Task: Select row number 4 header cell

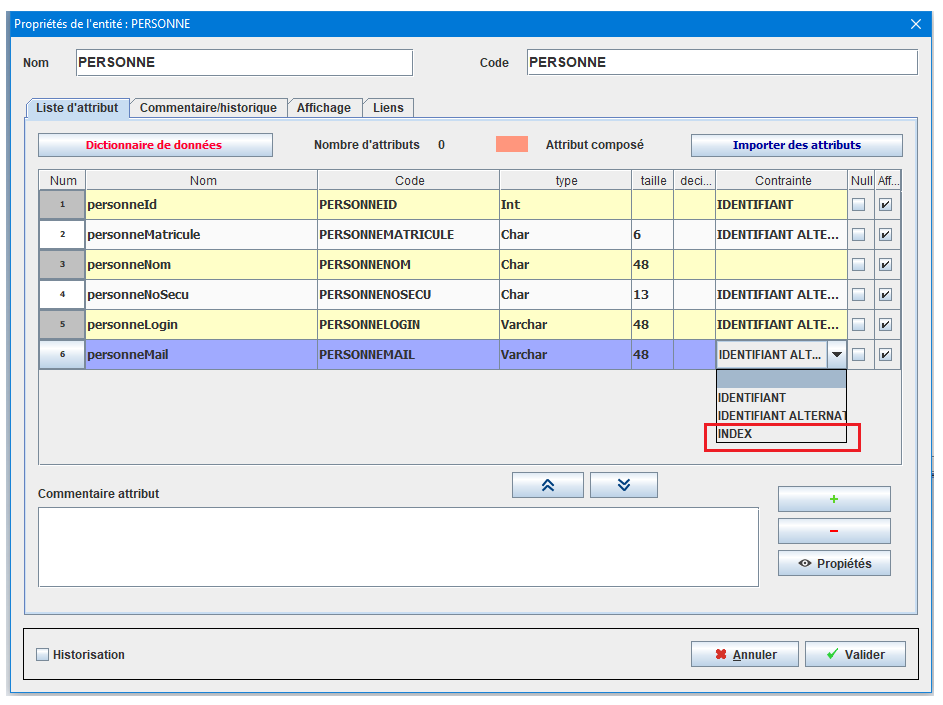Action: (62, 295)
